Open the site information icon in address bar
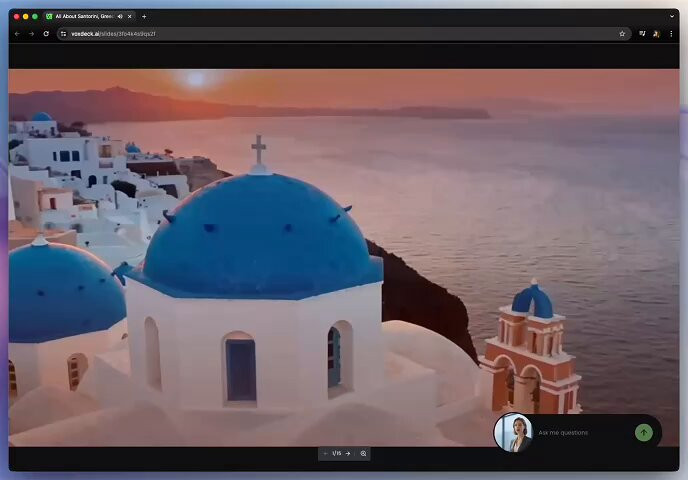 coord(63,34)
